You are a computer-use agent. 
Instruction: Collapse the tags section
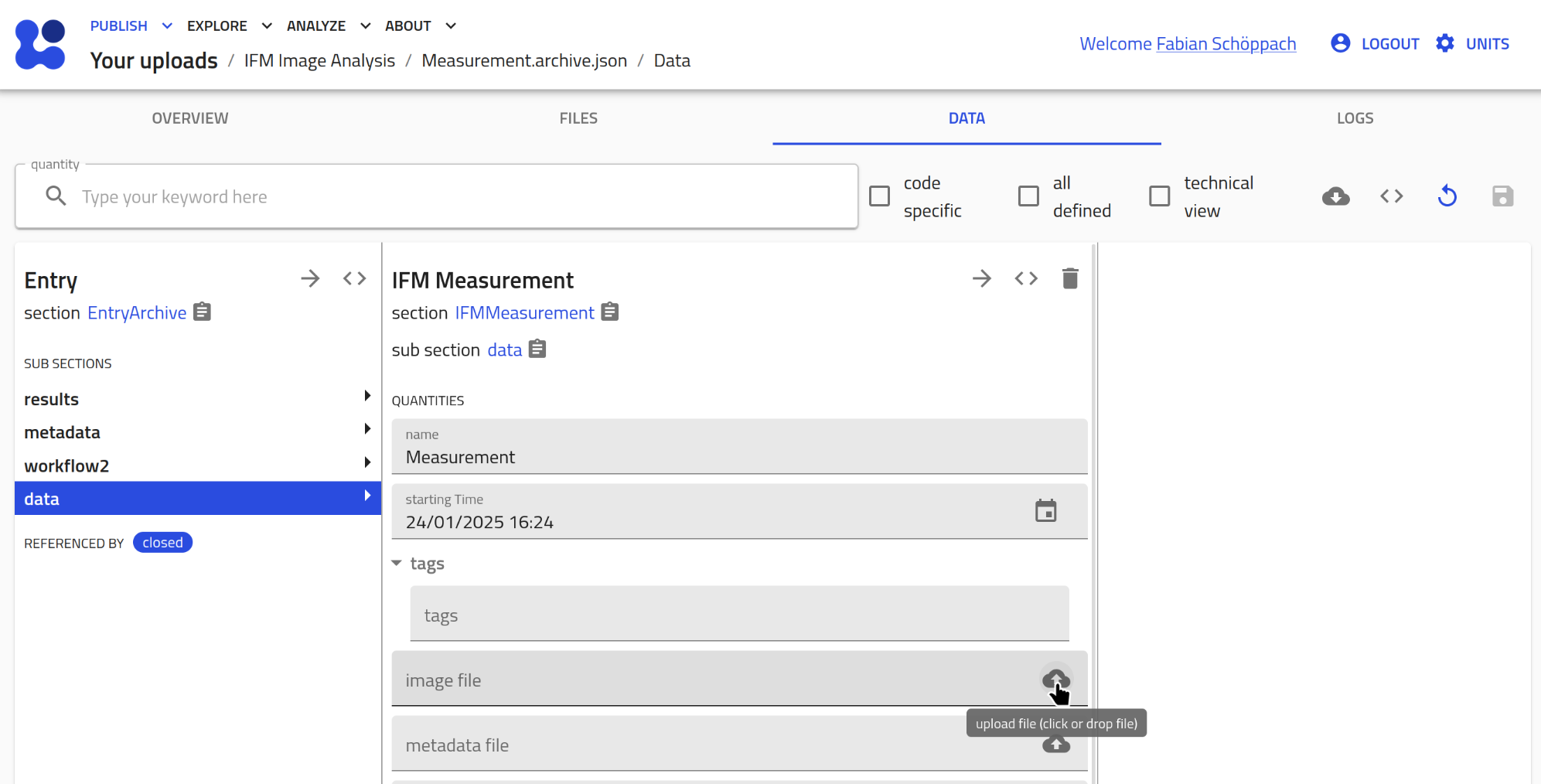click(x=397, y=564)
